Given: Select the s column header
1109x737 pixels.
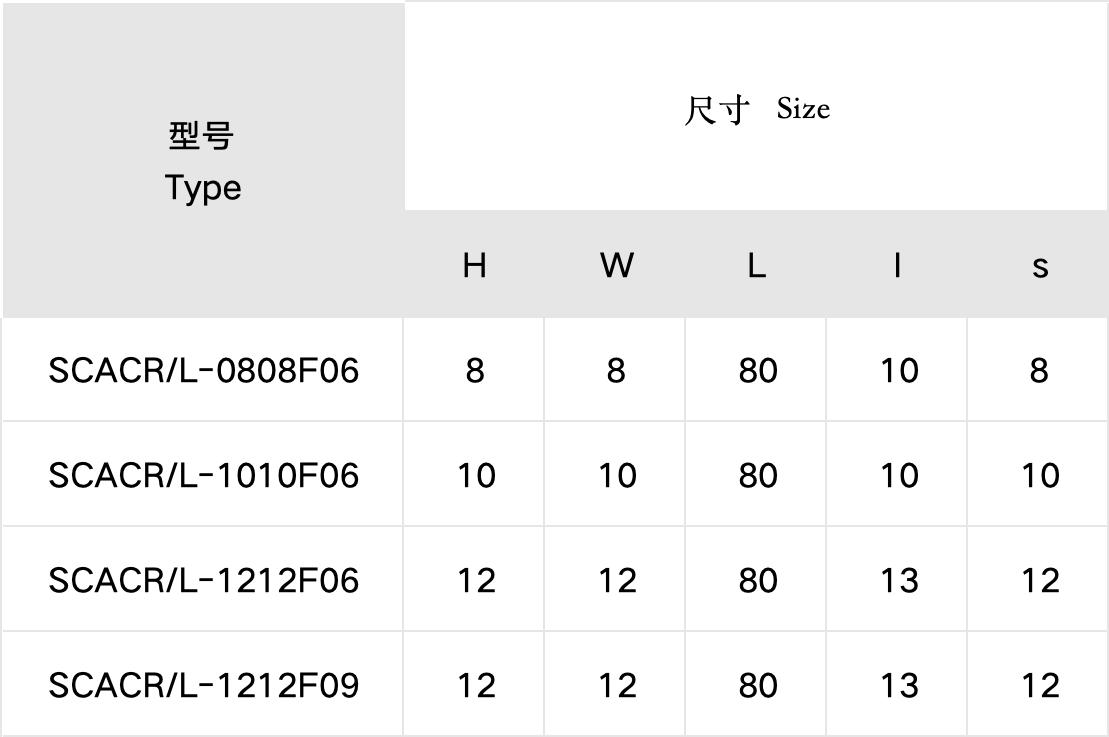Looking at the screenshot, I should pyautogui.click(x=1040, y=266).
